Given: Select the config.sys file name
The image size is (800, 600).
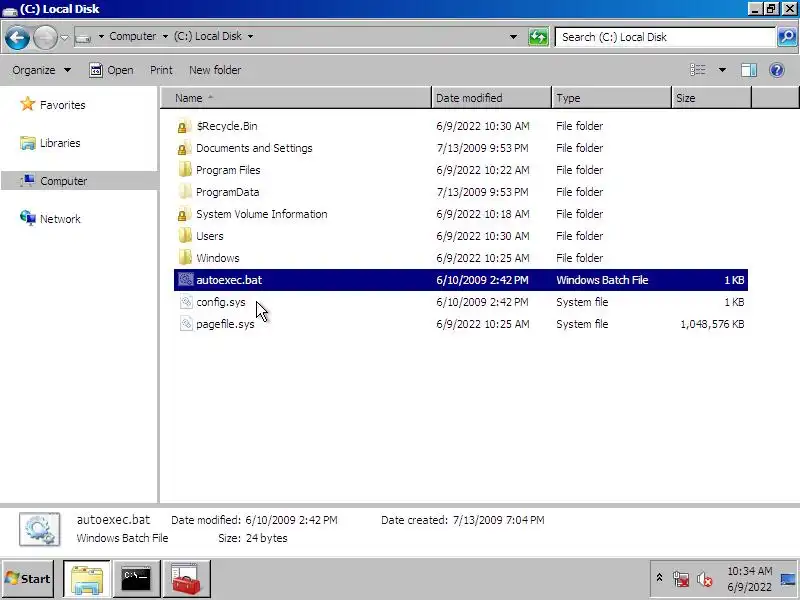Looking at the screenshot, I should coord(220,302).
